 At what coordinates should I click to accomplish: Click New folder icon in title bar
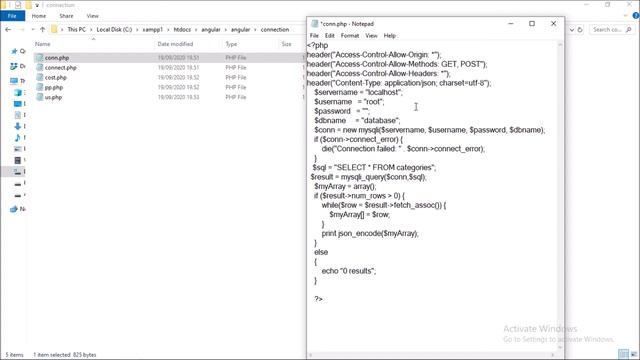tap(29, 5)
